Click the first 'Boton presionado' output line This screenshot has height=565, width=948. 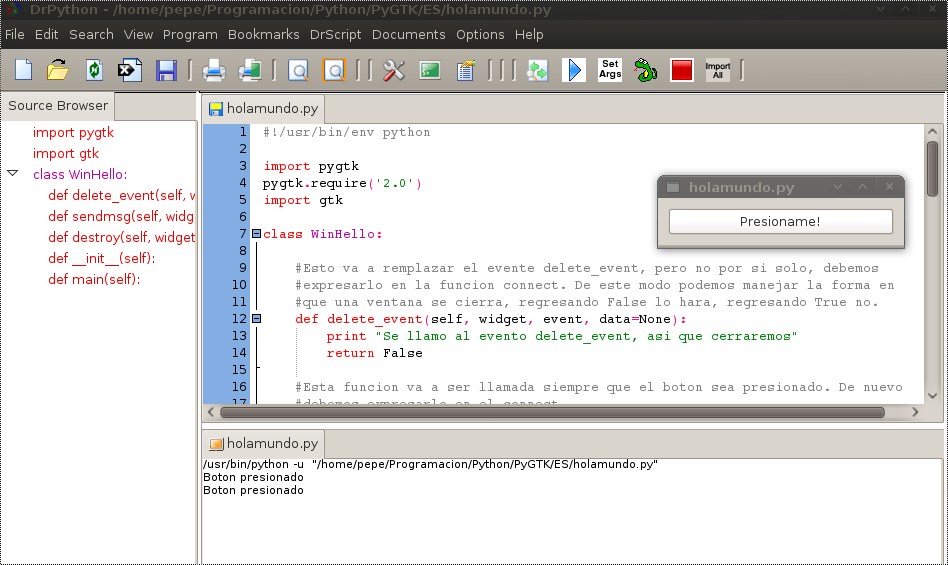click(x=253, y=477)
